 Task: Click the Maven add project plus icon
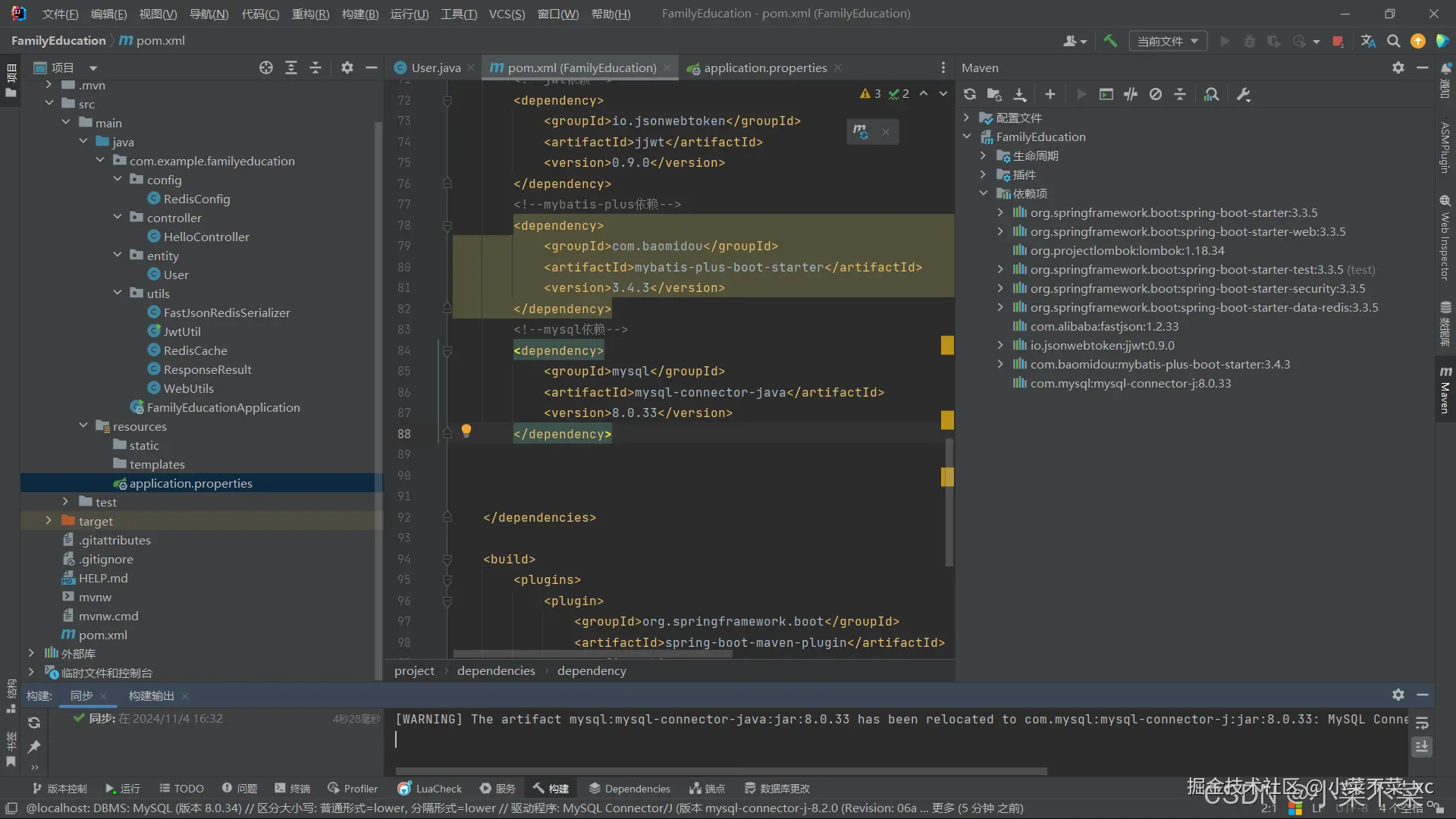pos(1050,95)
